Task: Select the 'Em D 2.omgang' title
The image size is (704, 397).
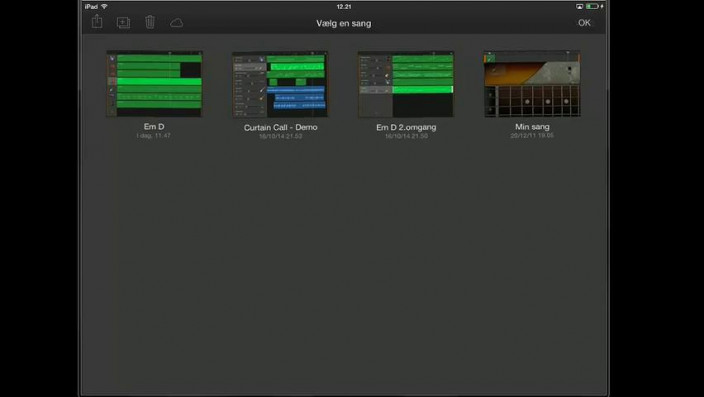Action: point(406,128)
